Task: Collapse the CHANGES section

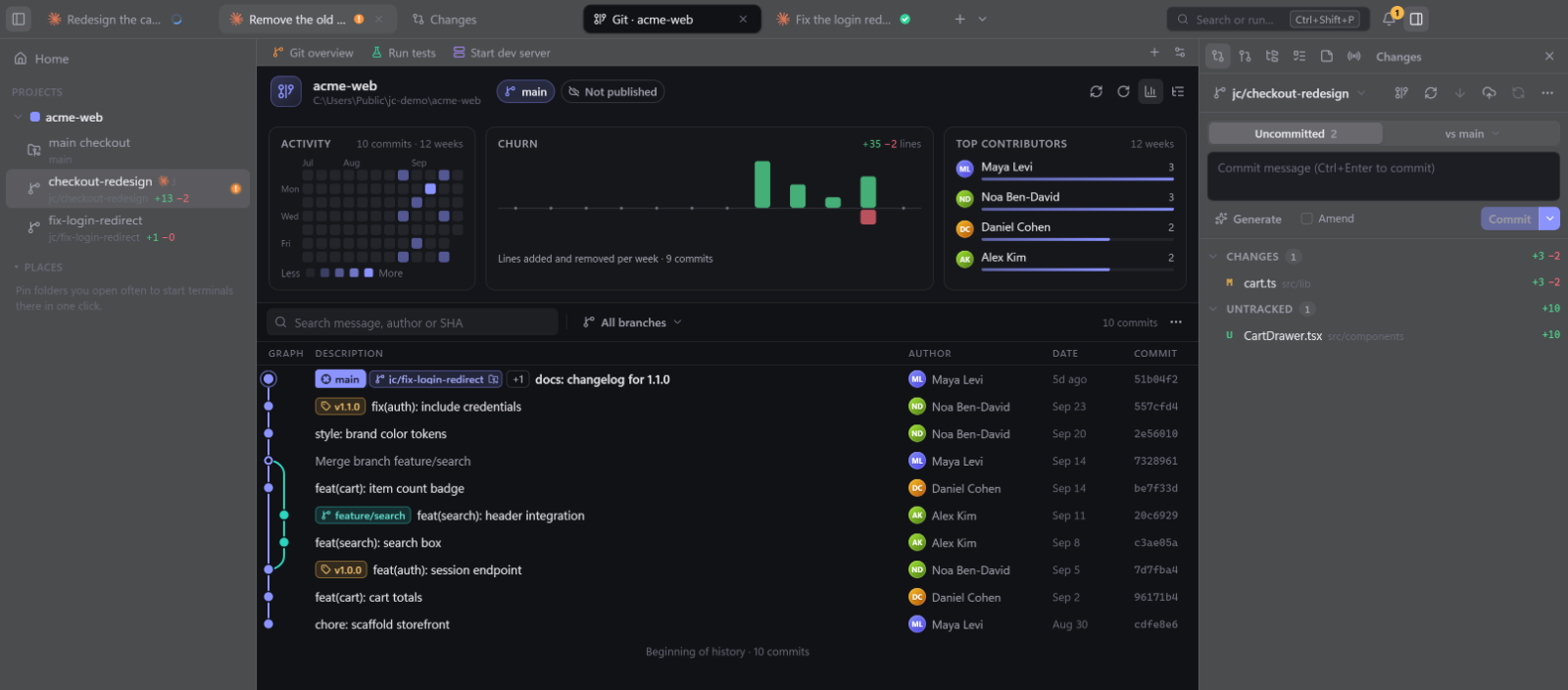Action: coord(1214,257)
